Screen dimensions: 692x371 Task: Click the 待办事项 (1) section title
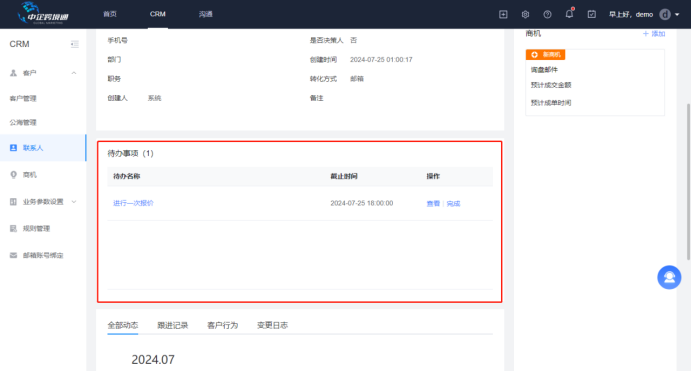pos(130,153)
